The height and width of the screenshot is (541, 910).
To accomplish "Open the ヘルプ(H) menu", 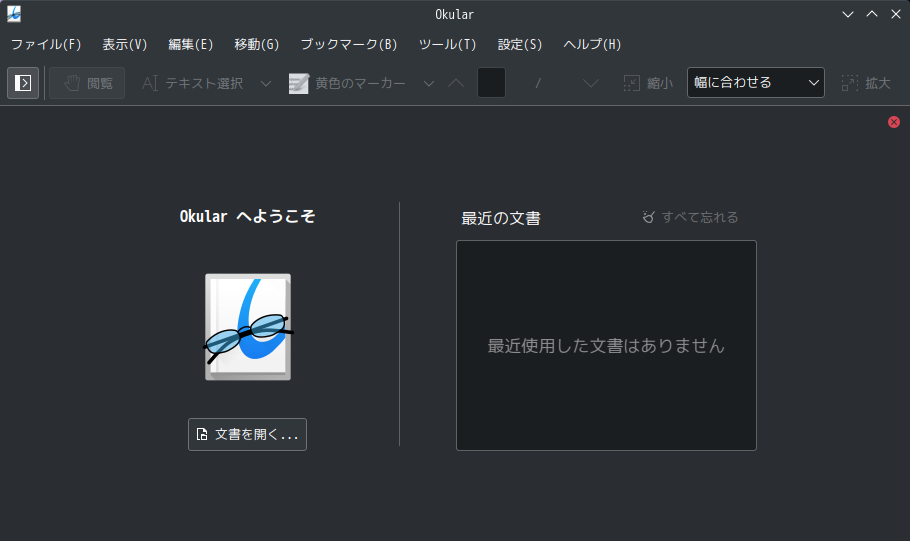I will 592,44.
